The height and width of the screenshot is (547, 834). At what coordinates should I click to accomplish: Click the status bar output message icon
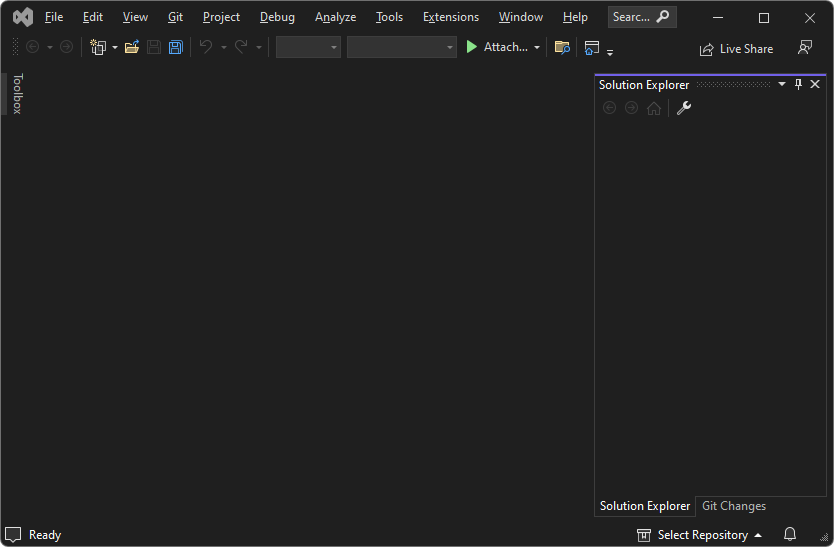pyautogui.click(x=13, y=534)
